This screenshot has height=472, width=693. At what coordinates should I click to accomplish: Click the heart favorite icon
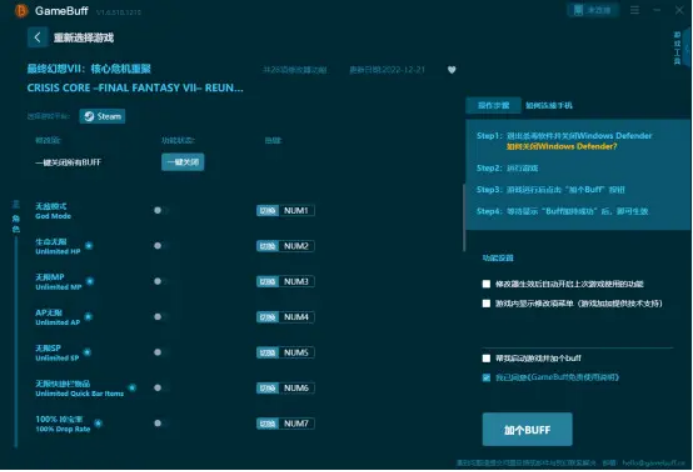pos(451,70)
